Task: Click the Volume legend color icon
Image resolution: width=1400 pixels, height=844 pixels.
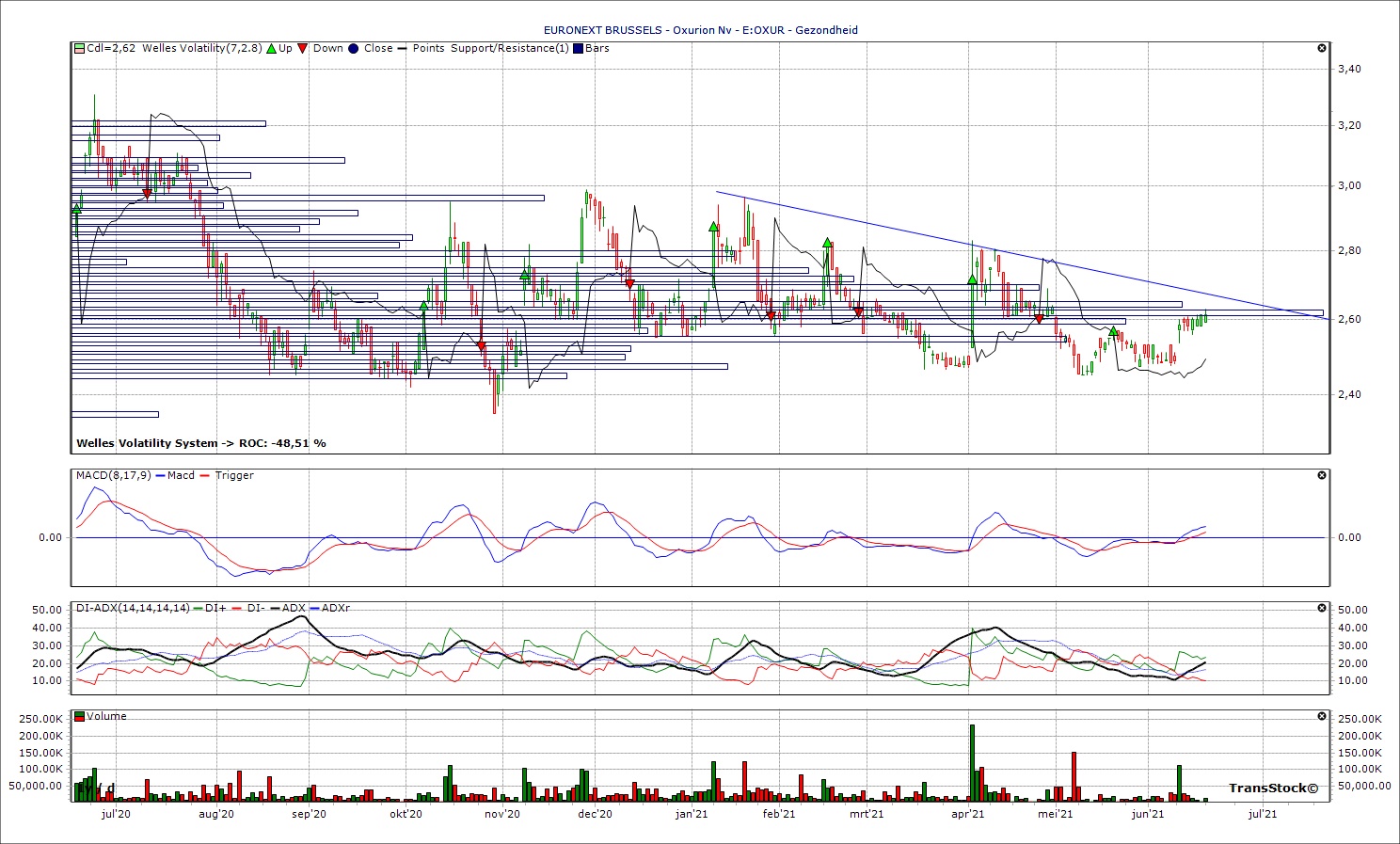Action: point(80,716)
